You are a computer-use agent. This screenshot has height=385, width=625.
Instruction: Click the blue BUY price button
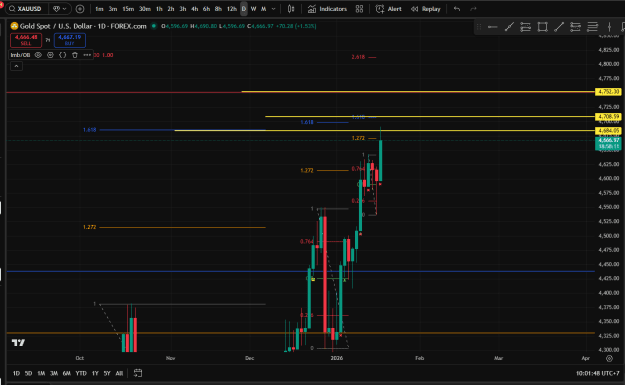(70, 40)
